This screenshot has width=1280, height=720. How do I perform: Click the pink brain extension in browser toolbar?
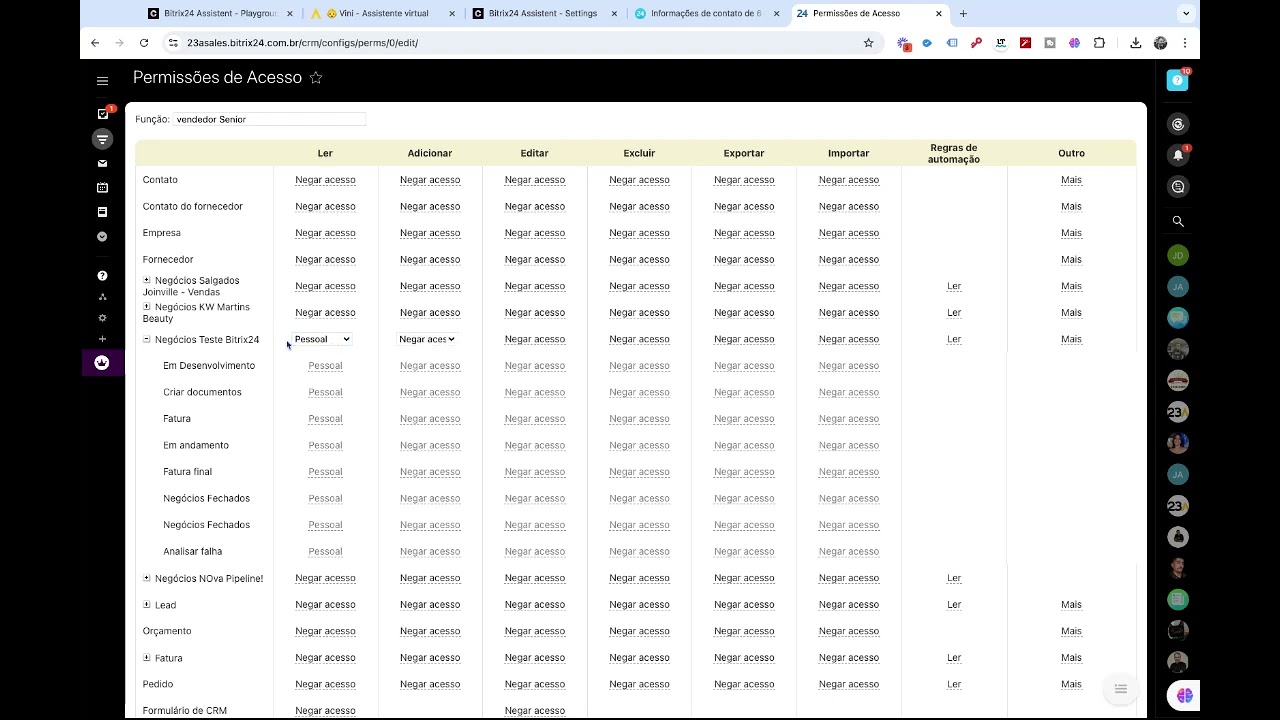[x=1074, y=43]
